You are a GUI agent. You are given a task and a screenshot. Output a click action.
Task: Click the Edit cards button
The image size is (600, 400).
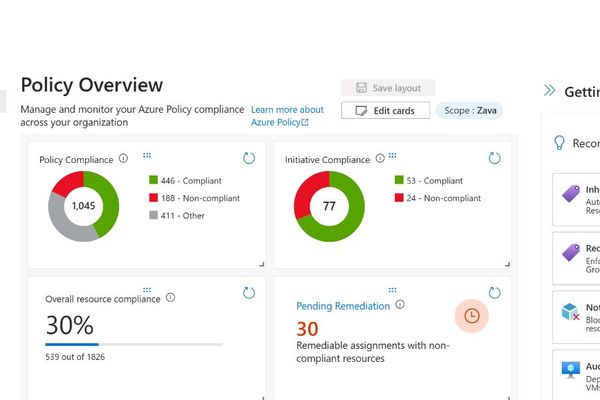(x=385, y=110)
